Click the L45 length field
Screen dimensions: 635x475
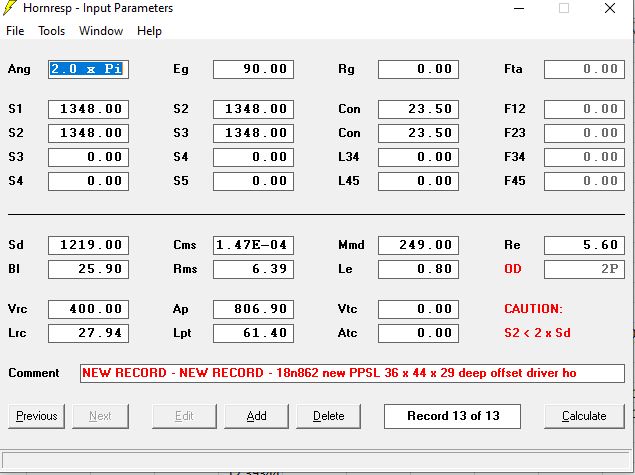coord(418,181)
